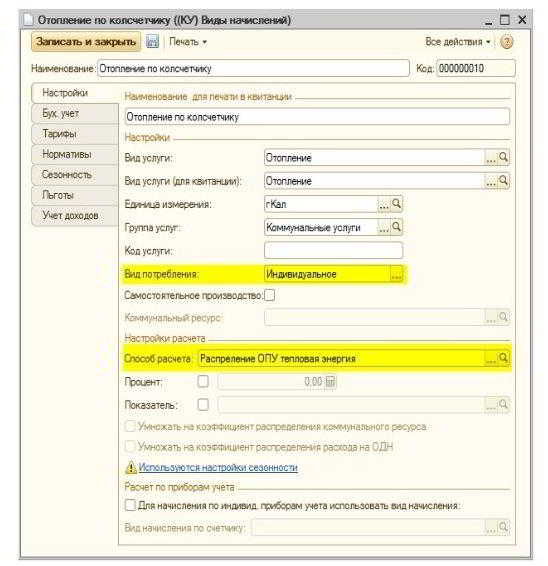
Task: Enable the Показатель checkbox
Action: pyautogui.click(x=203, y=404)
